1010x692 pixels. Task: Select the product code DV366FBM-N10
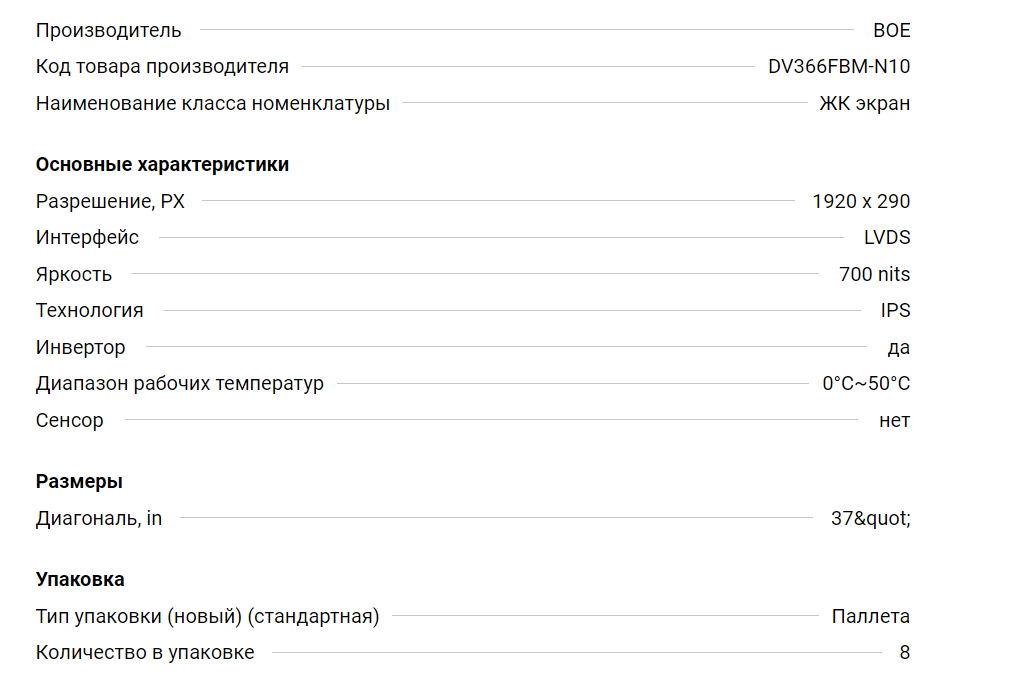tap(839, 66)
